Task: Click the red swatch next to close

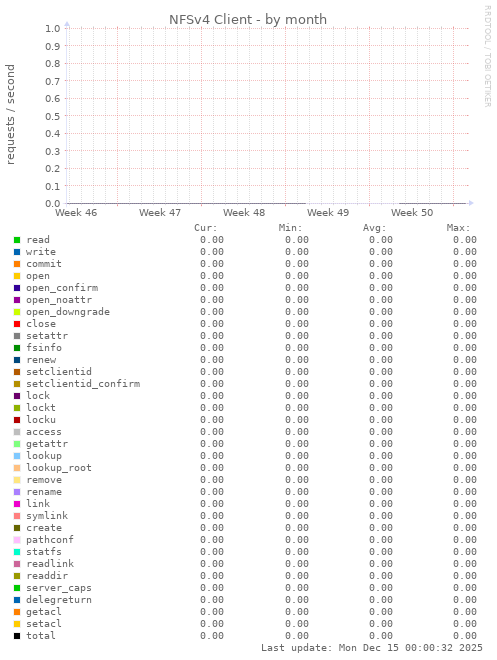Action: [17, 324]
